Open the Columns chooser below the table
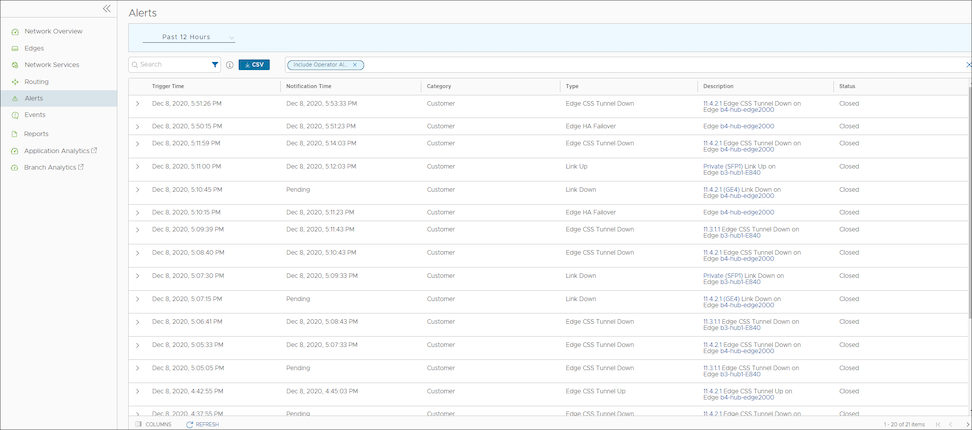 [153, 425]
